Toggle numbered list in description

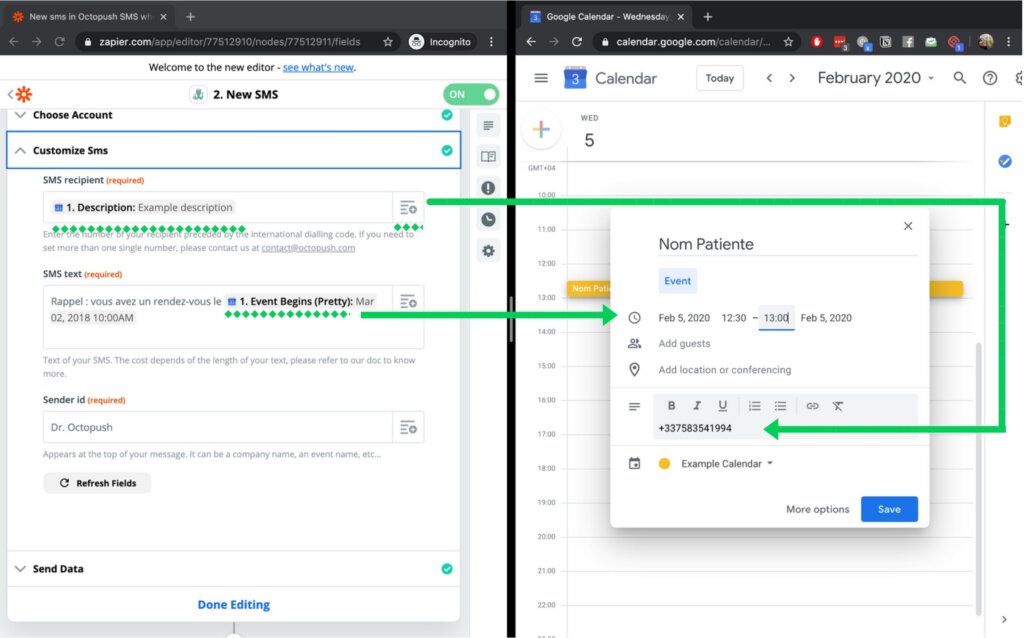(x=754, y=406)
